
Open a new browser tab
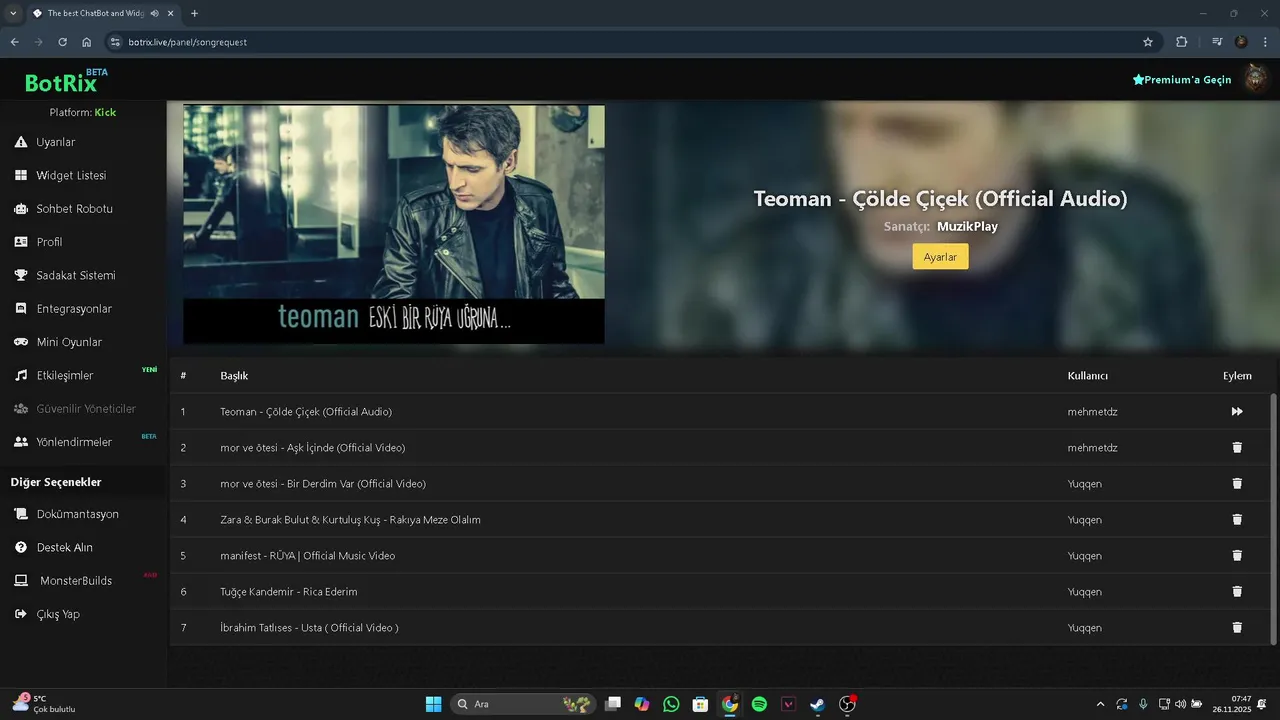[x=194, y=13]
